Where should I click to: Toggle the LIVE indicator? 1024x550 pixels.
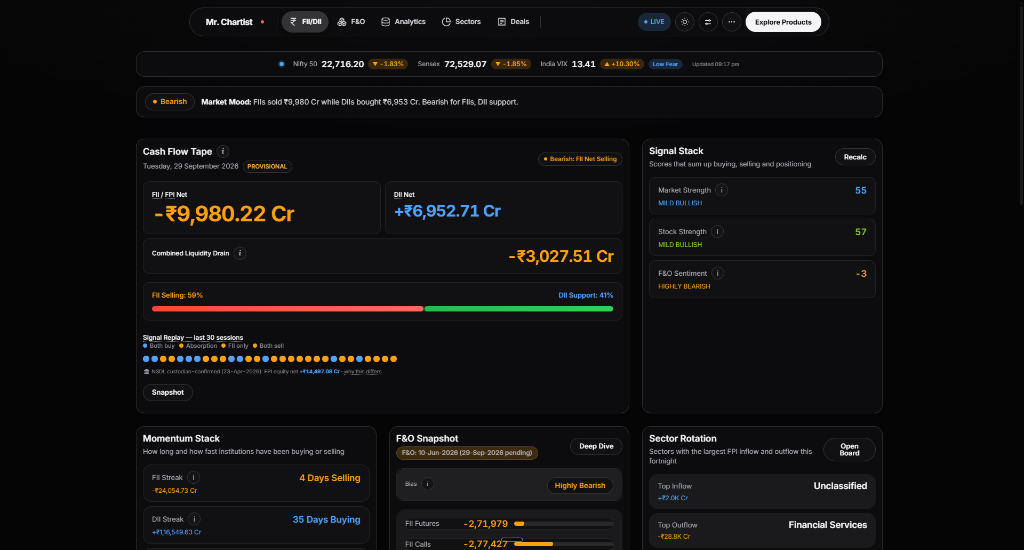(654, 22)
